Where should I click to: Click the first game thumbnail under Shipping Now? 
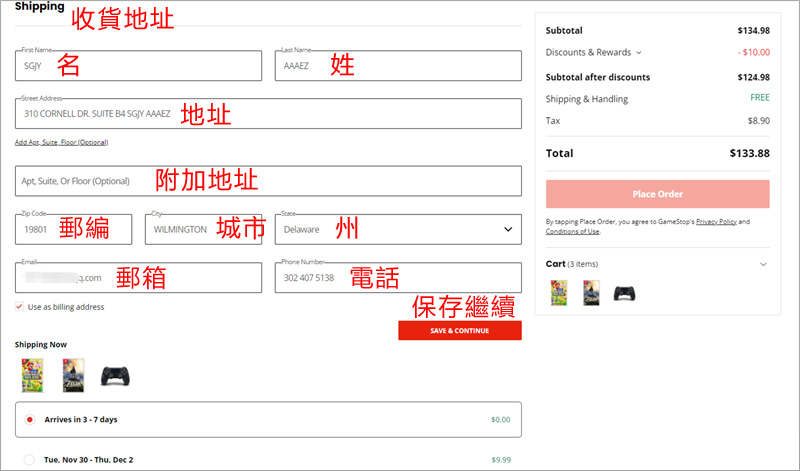[33, 375]
